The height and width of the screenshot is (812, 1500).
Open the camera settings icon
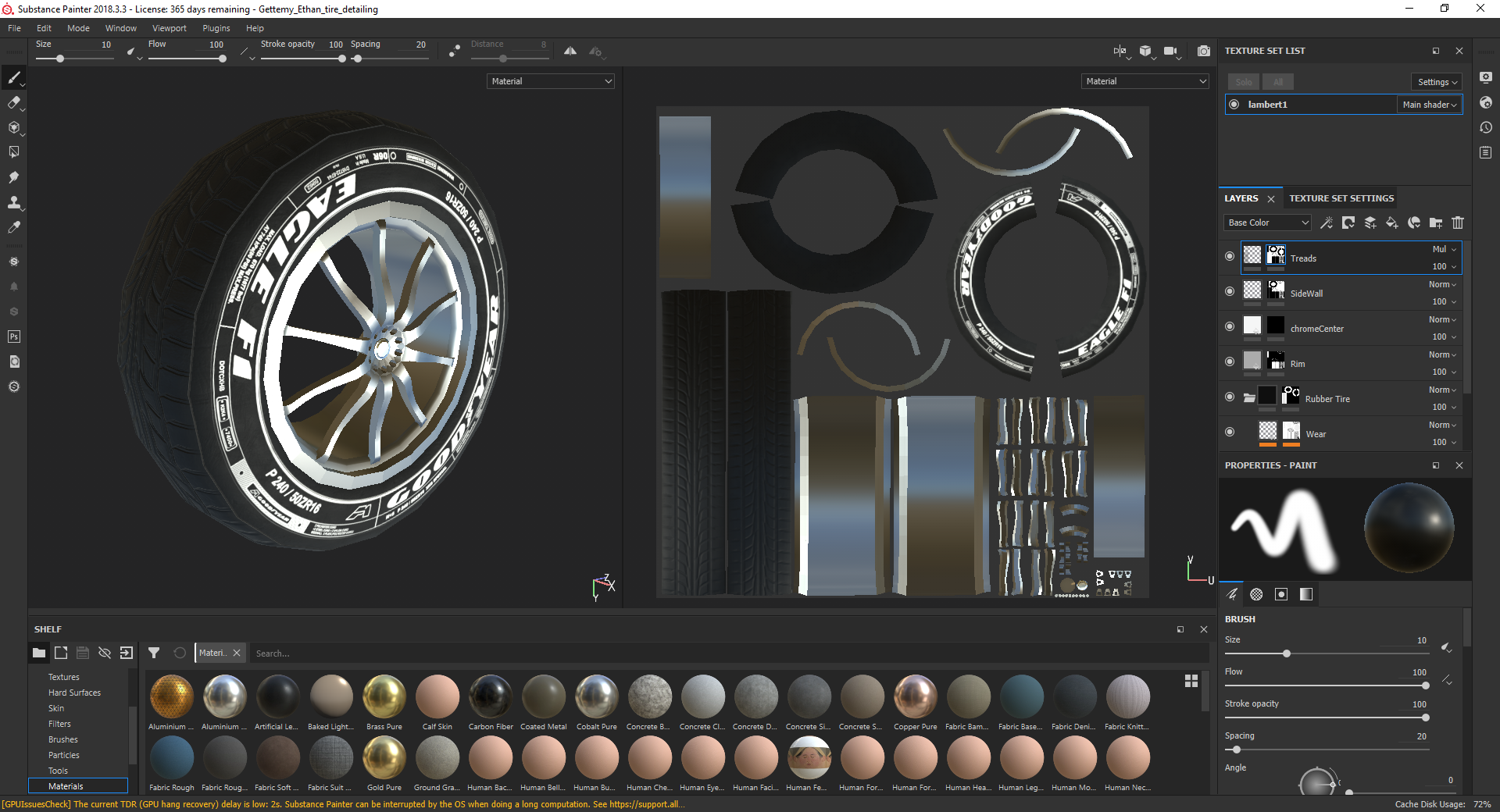1170,51
